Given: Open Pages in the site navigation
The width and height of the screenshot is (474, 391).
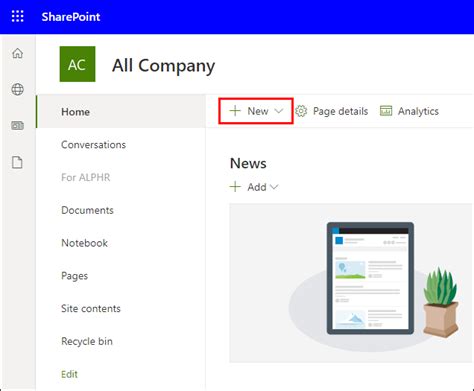Looking at the screenshot, I should pyautogui.click(x=74, y=276).
